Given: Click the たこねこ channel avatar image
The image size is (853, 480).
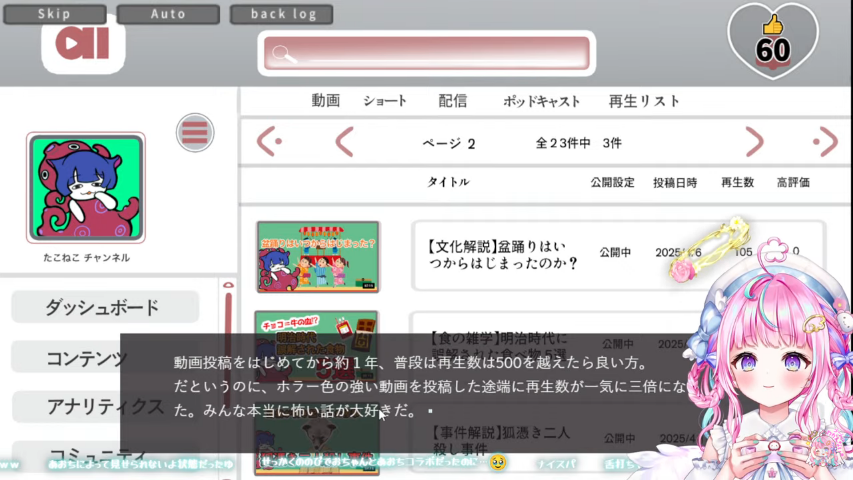Looking at the screenshot, I should tap(86, 187).
